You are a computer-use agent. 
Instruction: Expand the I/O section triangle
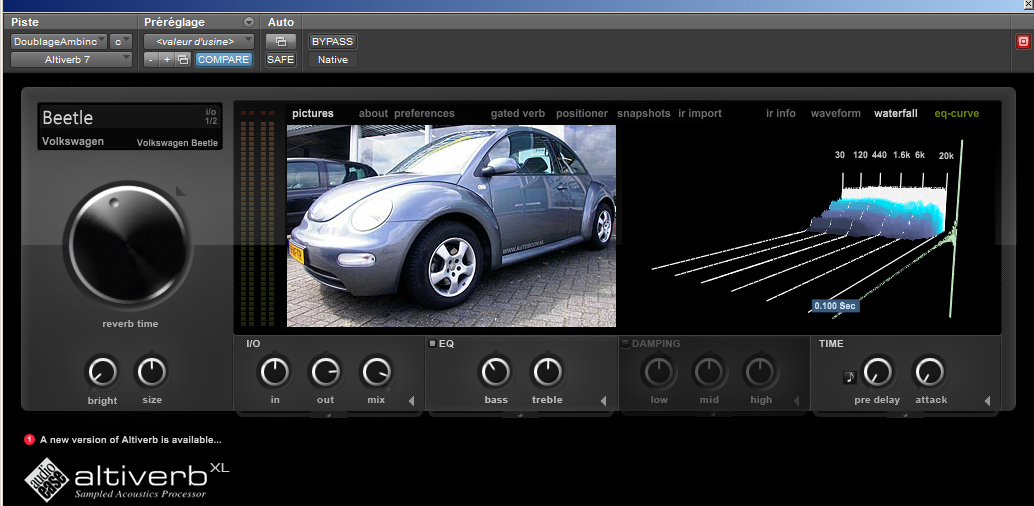click(411, 402)
